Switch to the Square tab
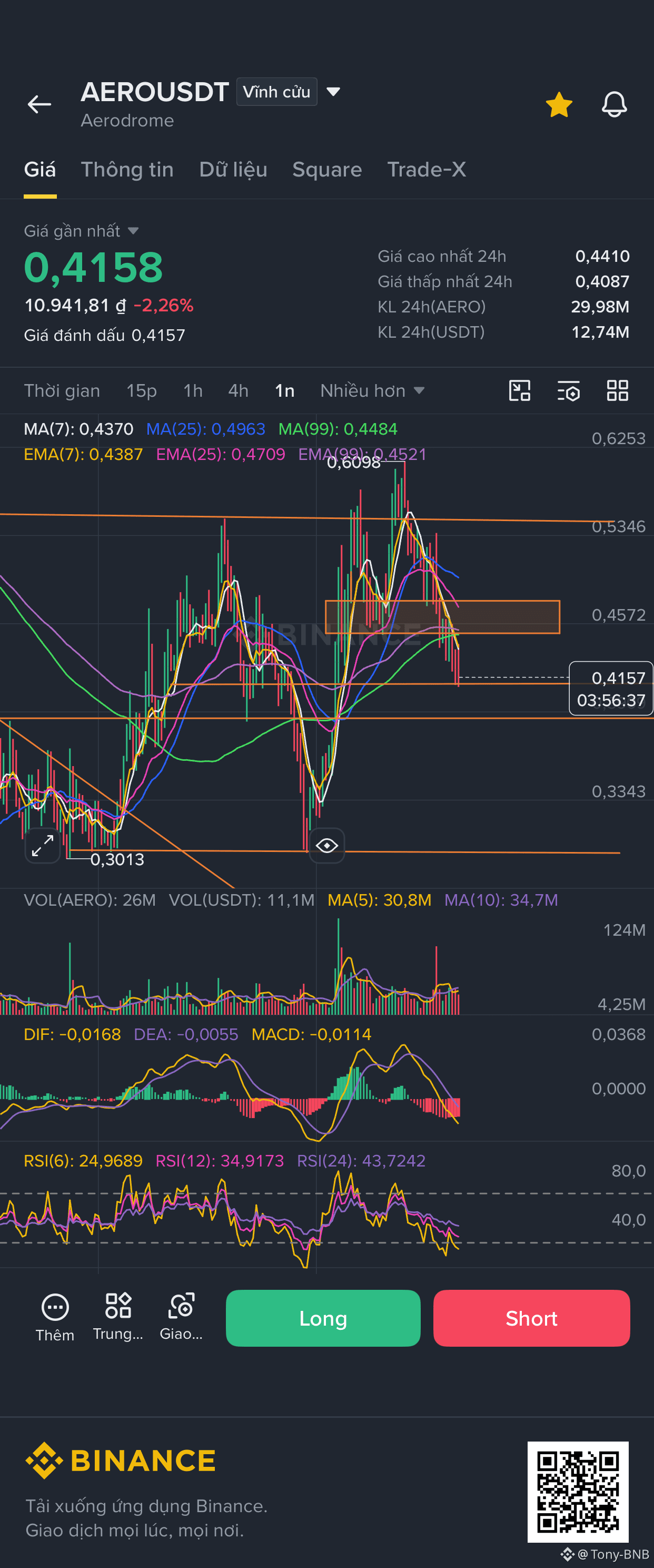Viewport: 654px width, 1568px height. (x=326, y=169)
